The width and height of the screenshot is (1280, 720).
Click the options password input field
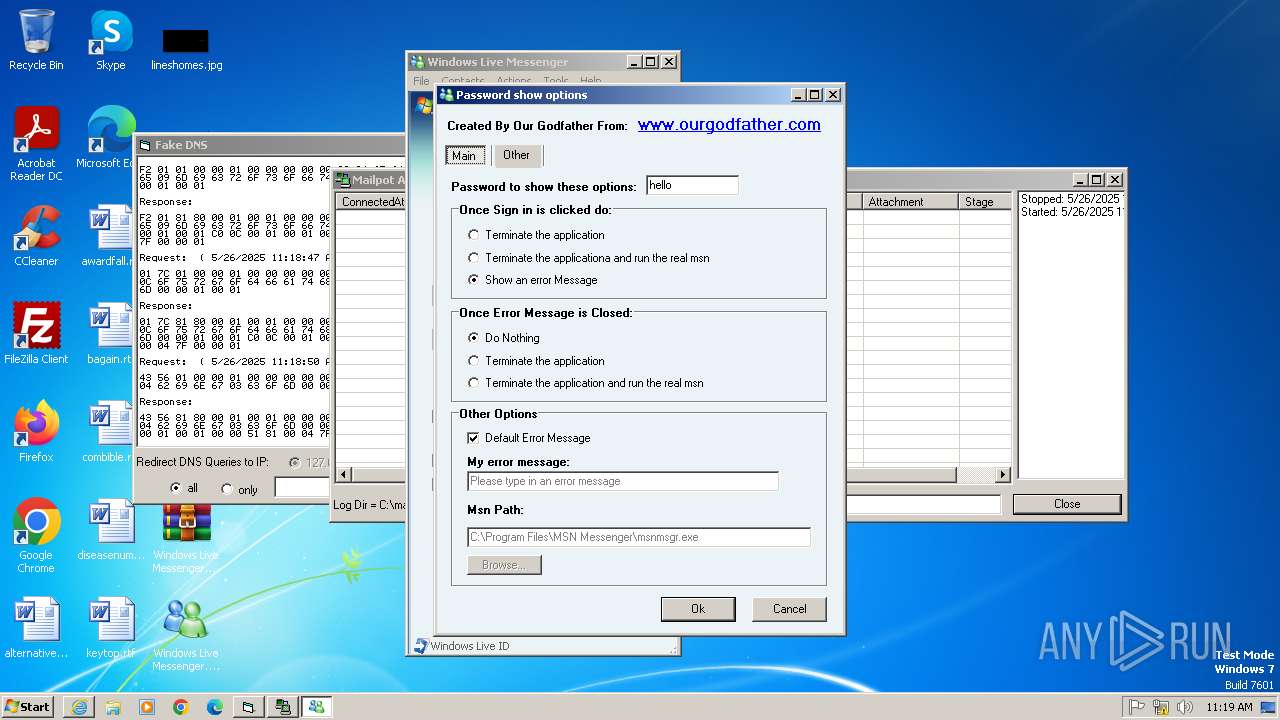[x=692, y=185]
